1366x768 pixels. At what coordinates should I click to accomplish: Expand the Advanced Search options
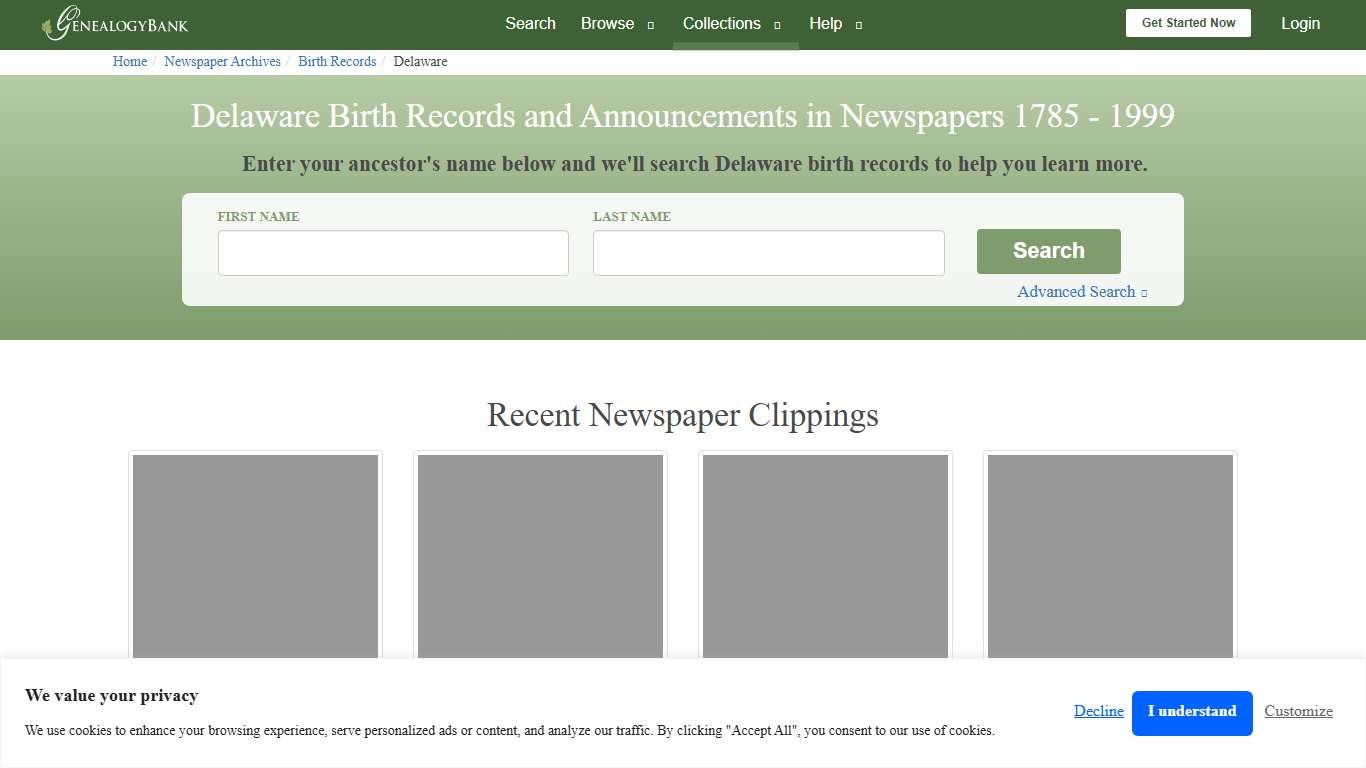tap(1076, 291)
